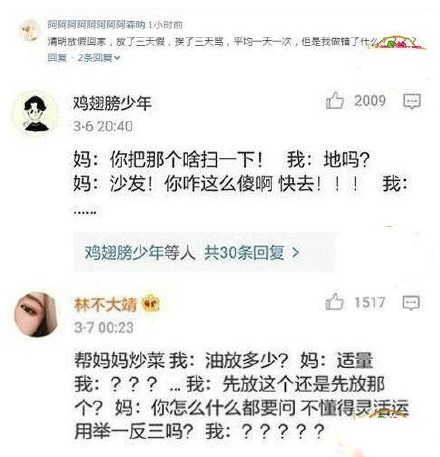The image size is (440, 457).
Task: Select the comment text starting 妈：你把那个啥扫一下
Action: [240, 183]
